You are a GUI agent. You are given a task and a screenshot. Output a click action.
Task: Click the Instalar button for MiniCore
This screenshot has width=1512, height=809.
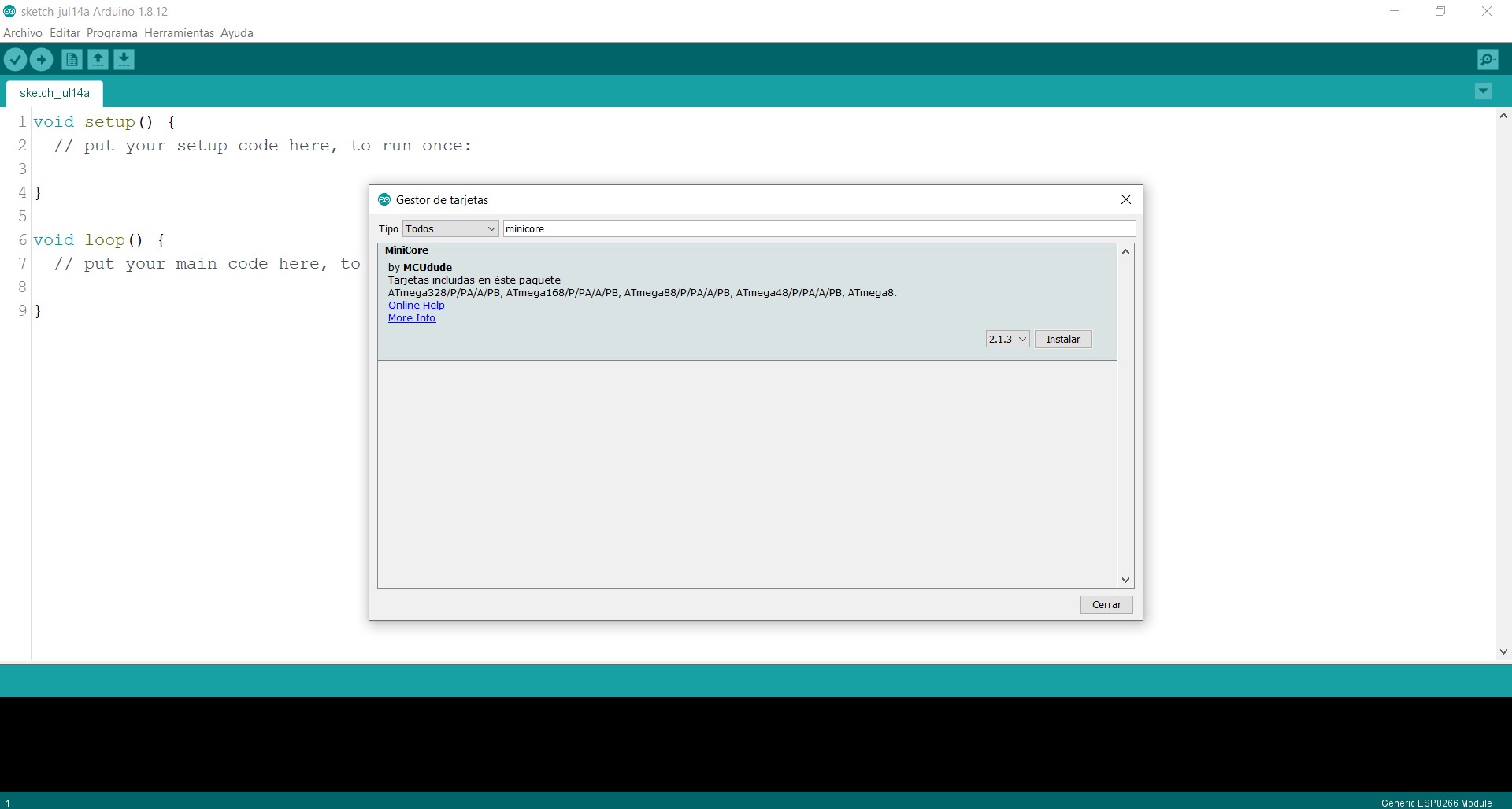tap(1063, 339)
